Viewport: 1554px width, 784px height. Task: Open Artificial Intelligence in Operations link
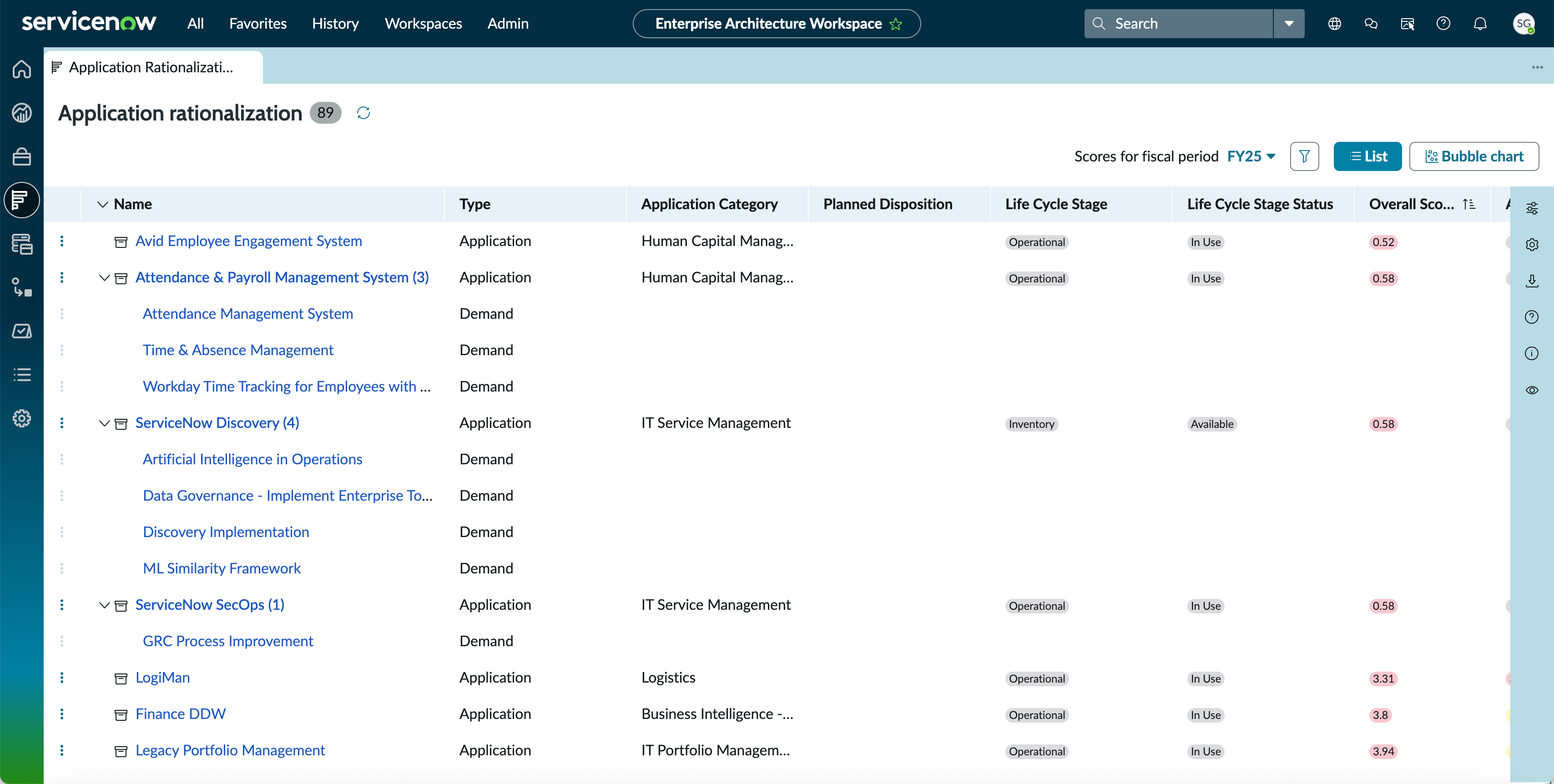pos(252,459)
